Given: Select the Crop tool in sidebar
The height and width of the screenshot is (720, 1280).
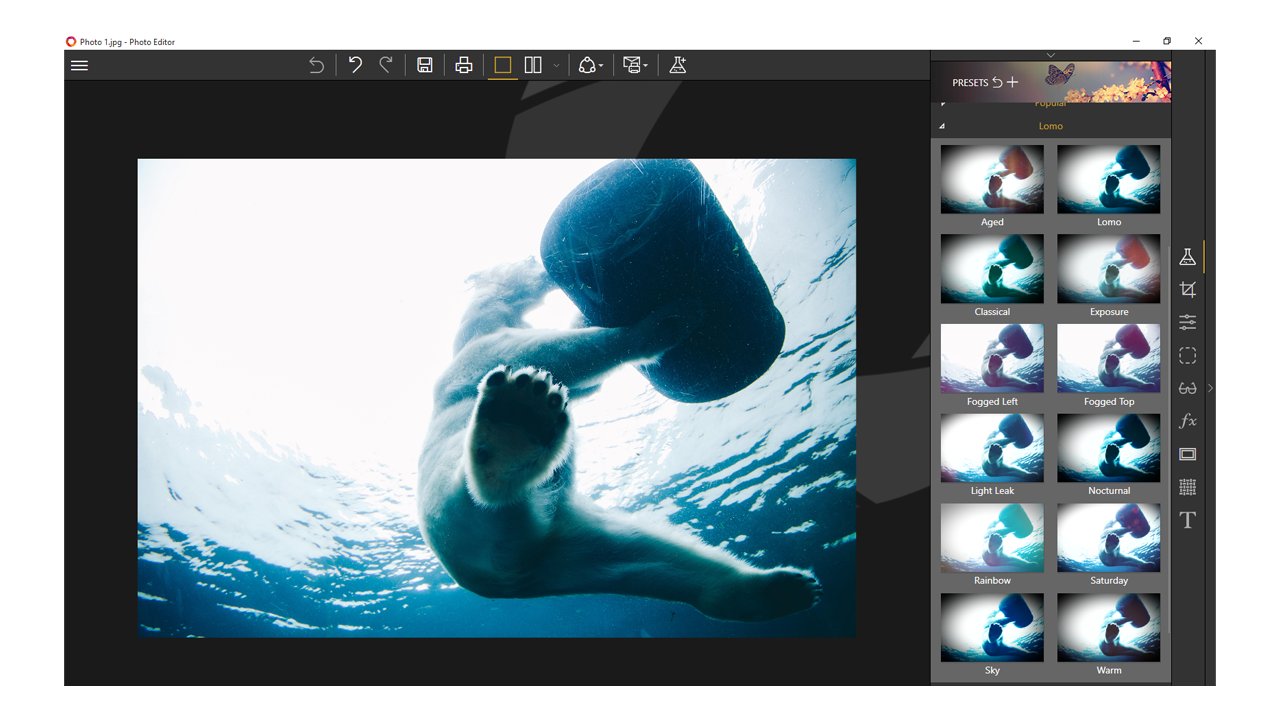Looking at the screenshot, I should [1188, 290].
